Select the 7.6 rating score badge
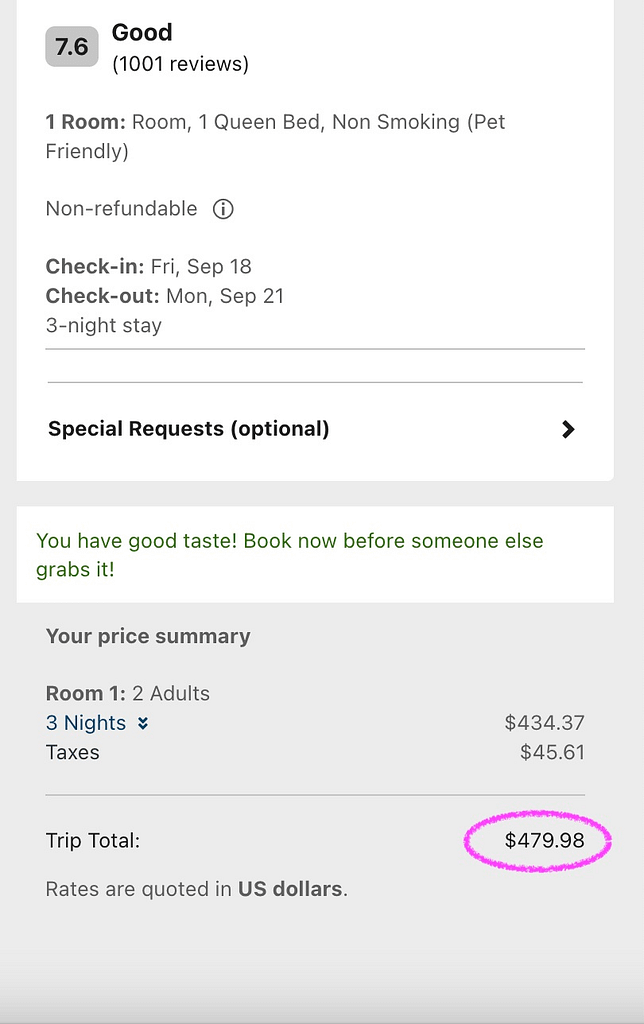 (x=70, y=46)
